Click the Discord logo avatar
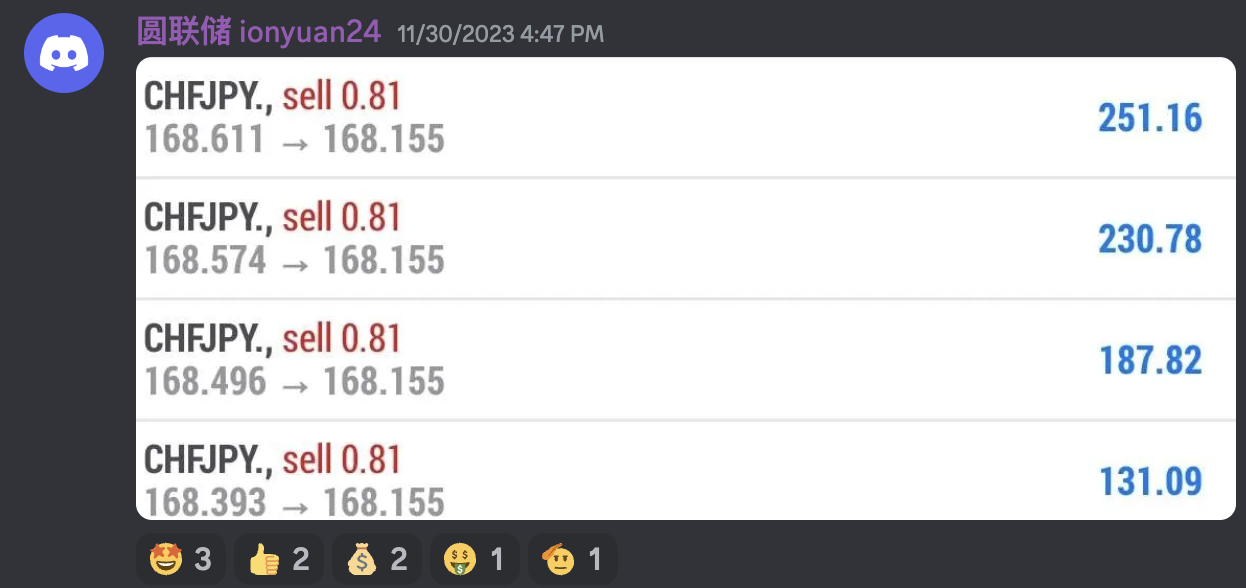 [64, 53]
